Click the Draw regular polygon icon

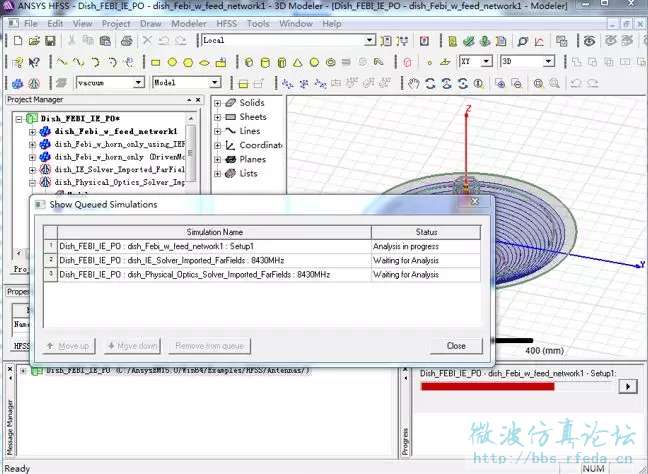188,62
